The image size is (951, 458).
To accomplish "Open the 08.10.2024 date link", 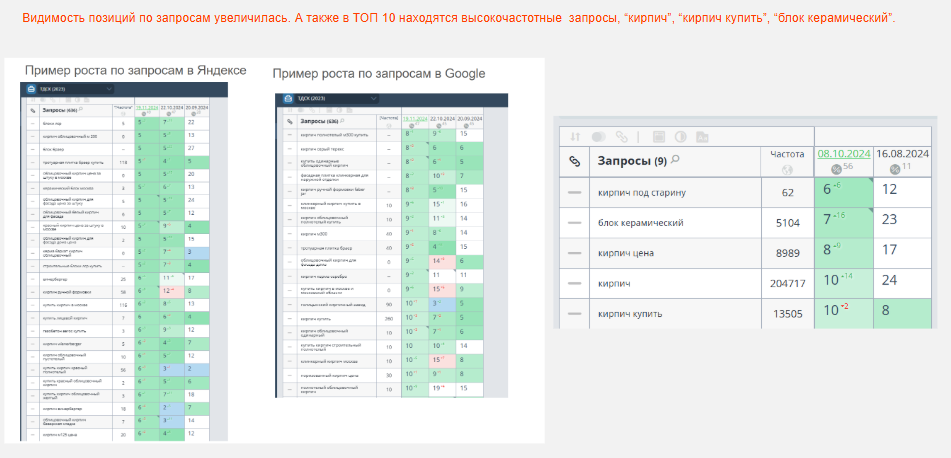I will 843,154.
